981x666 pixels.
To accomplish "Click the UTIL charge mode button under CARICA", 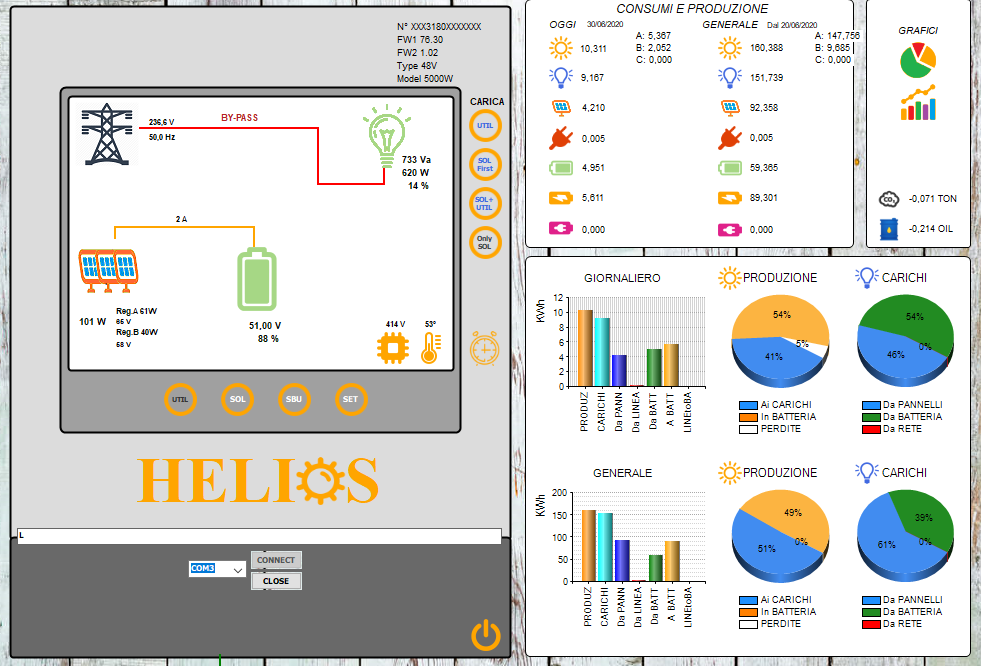I will pyautogui.click(x=485, y=126).
